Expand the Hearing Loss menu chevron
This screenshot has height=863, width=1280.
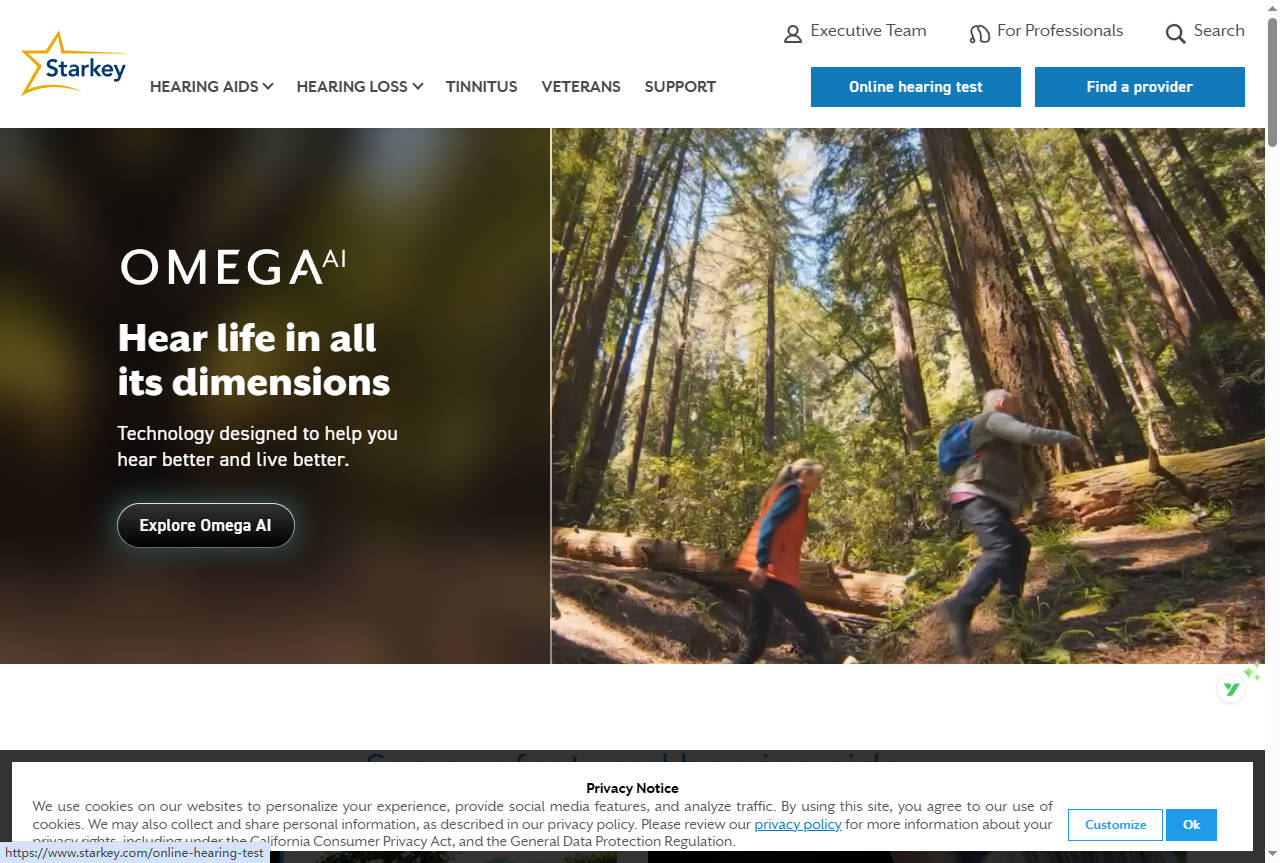click(x=418, y=87)
